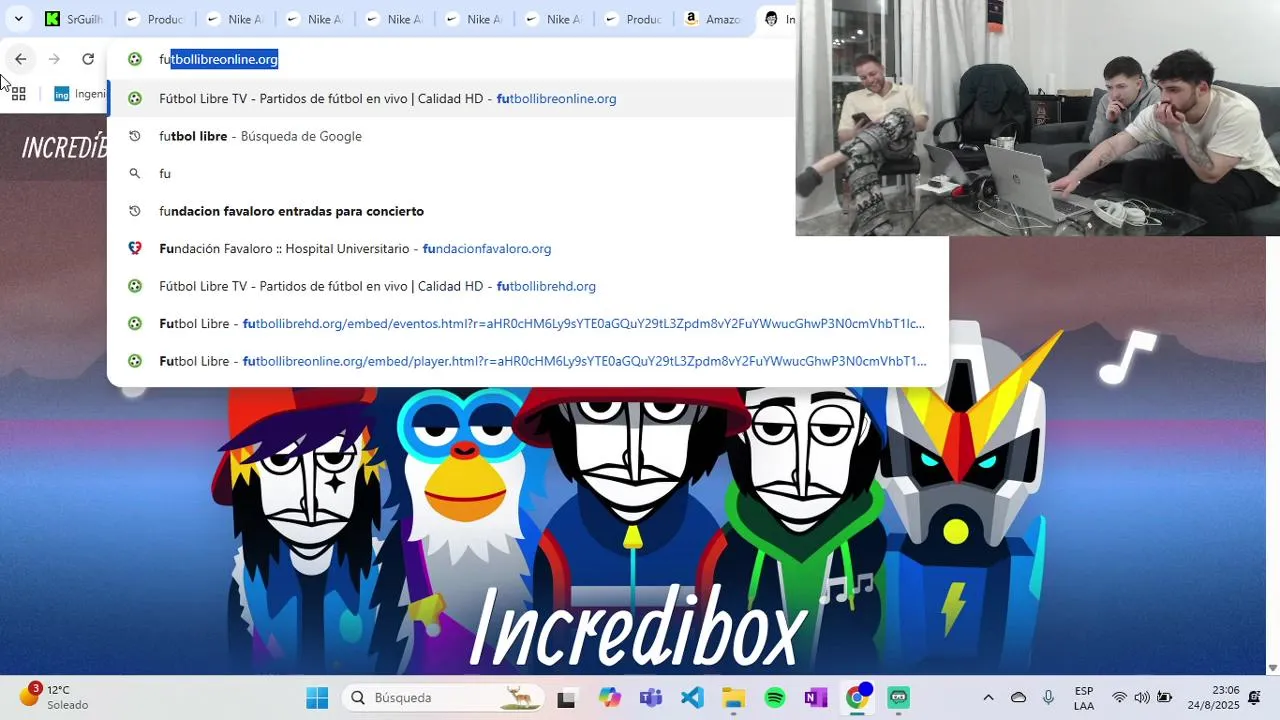Click the taskbar Búsqueda search box
The image size is (1280, 720).
tap(443, 698)
